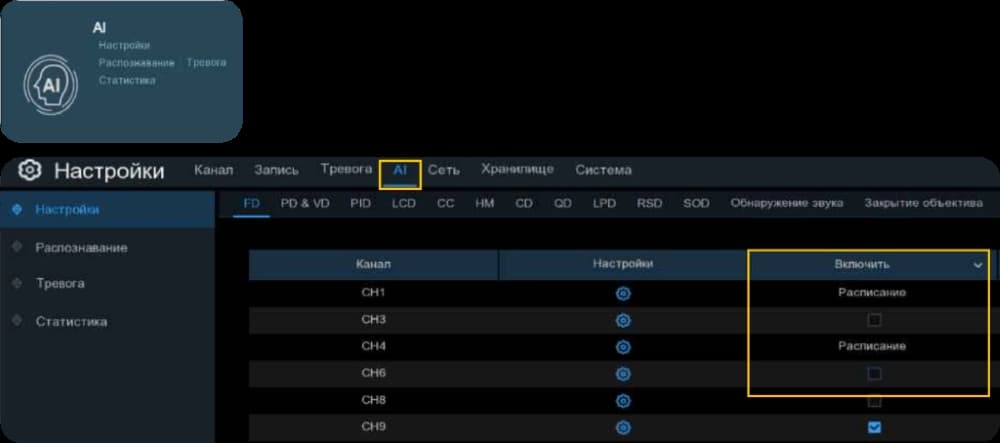Open Статистика in left sidebar
The width and height of the screenshot is (1000, 443).
[x=71, y=321]
